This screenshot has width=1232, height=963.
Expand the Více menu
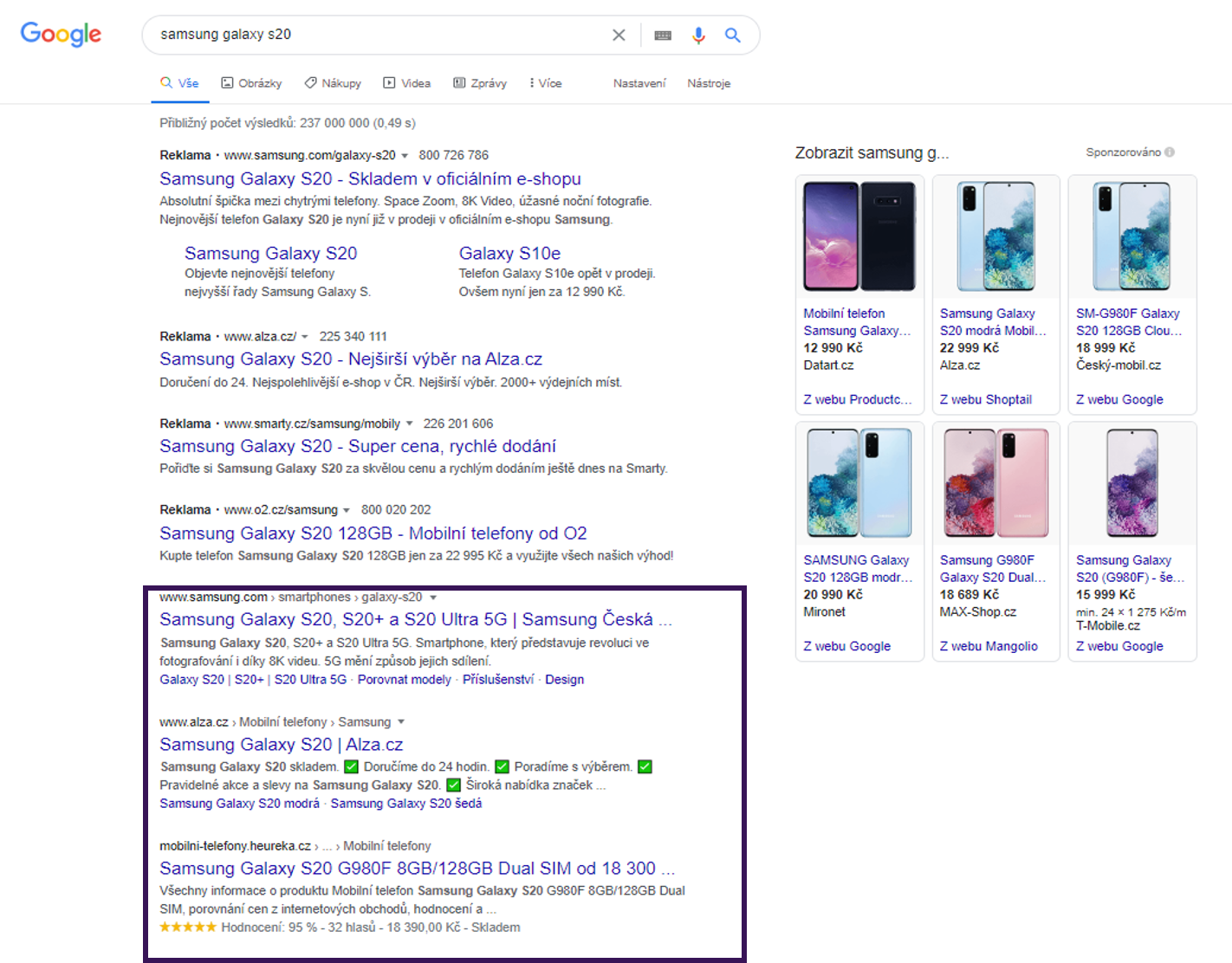pyautogui.click(x=546, y=83)
